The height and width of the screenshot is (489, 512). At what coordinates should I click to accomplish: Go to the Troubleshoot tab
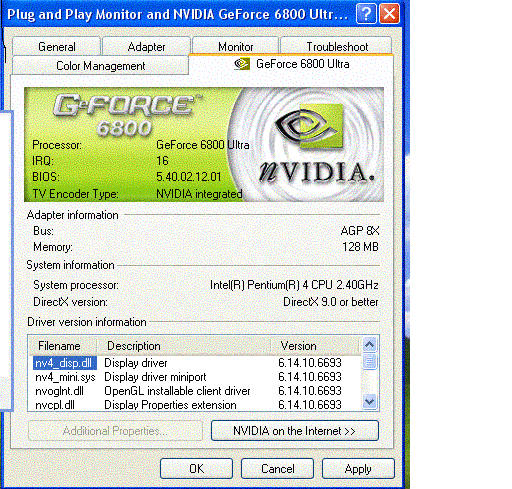[337, 47]
